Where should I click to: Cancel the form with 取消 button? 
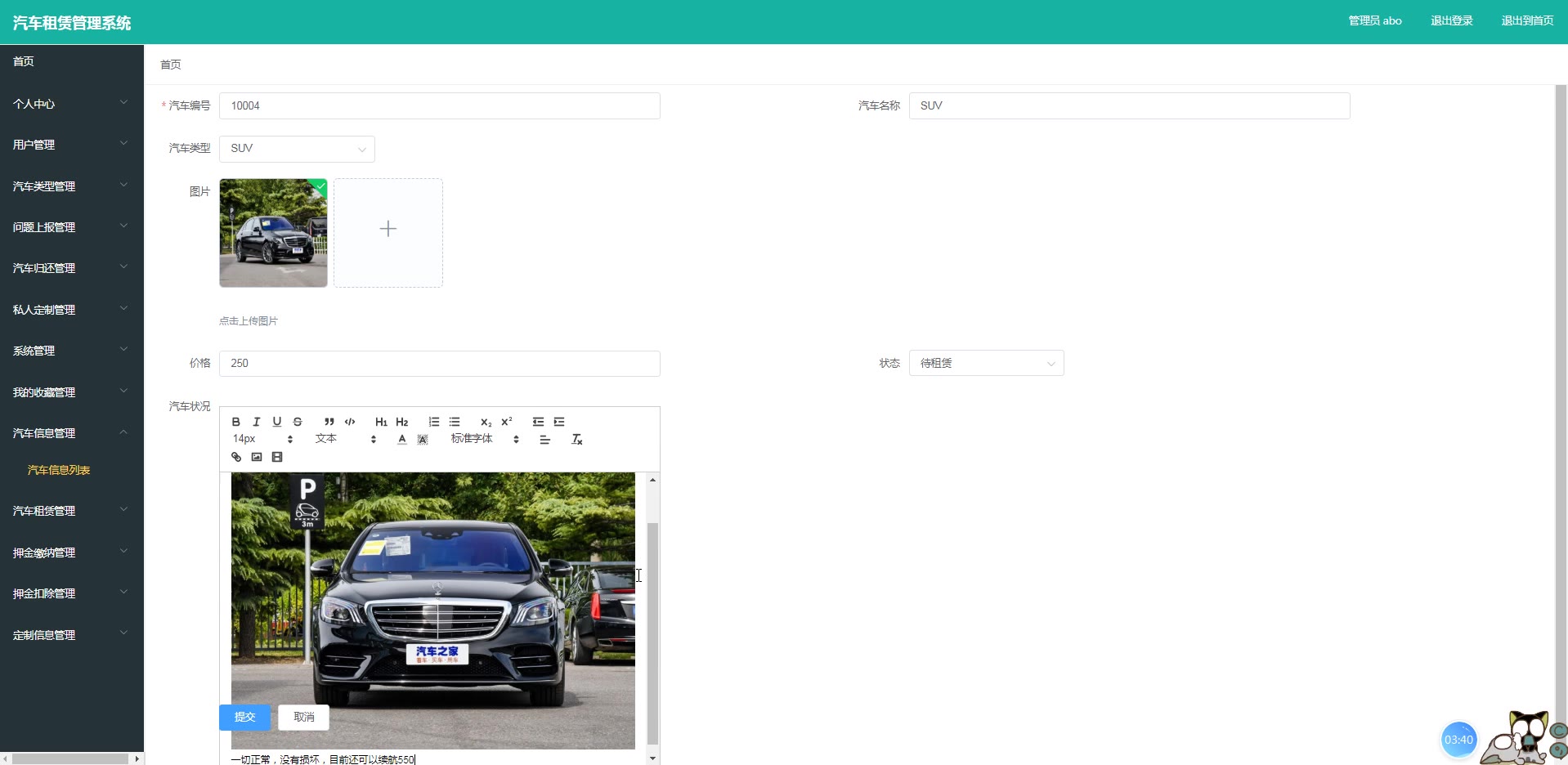tap(304, 717)
